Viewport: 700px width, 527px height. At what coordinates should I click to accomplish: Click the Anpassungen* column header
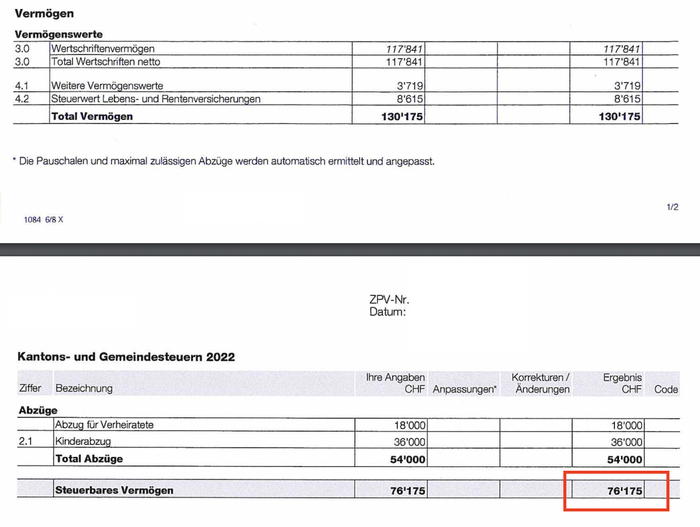(466, 388)
